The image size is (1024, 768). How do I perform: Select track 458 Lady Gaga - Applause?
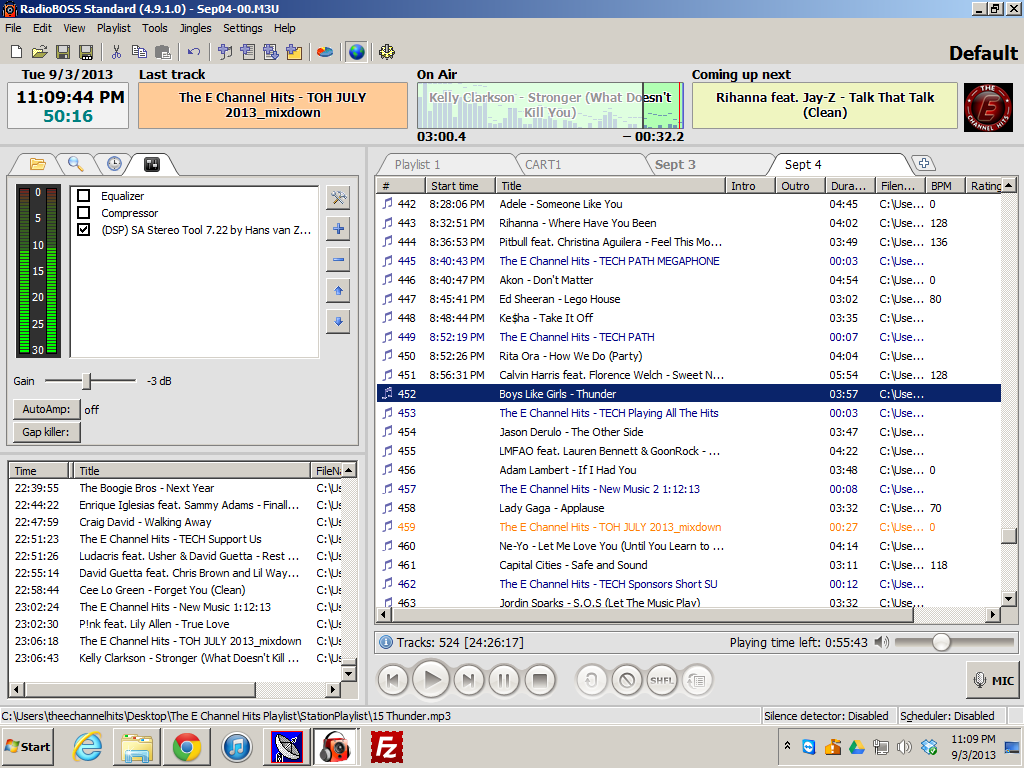689,508
